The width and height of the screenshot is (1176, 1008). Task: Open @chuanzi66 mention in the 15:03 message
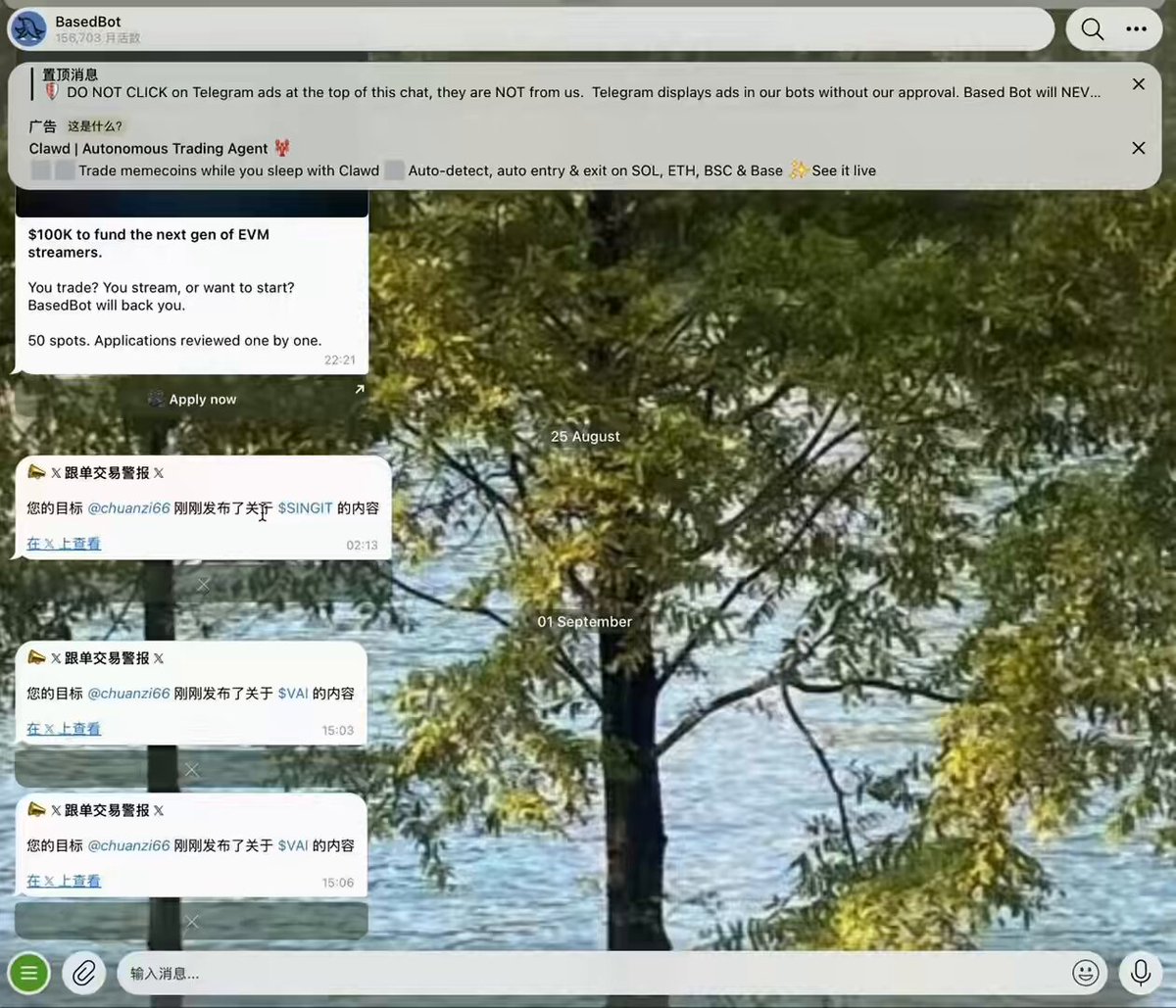(x=128, y=694)
